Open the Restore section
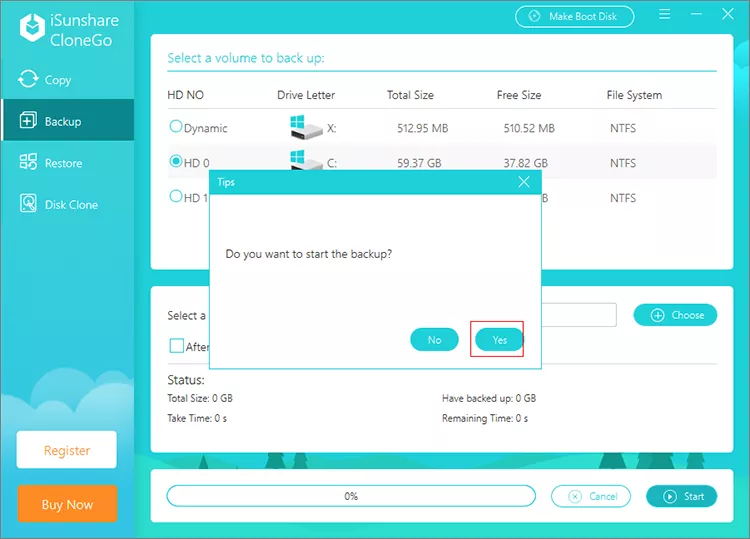750x539 pixels. click(67, 163)
